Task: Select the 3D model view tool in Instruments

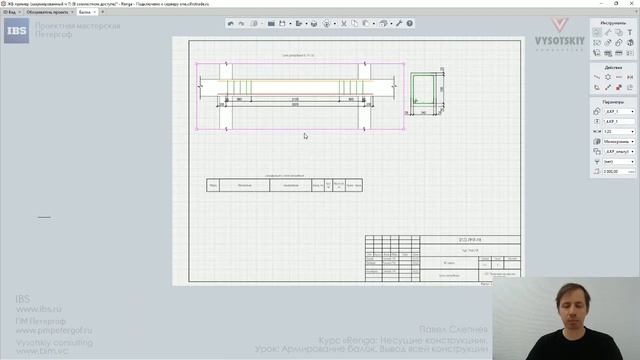Action: point(630,42)
